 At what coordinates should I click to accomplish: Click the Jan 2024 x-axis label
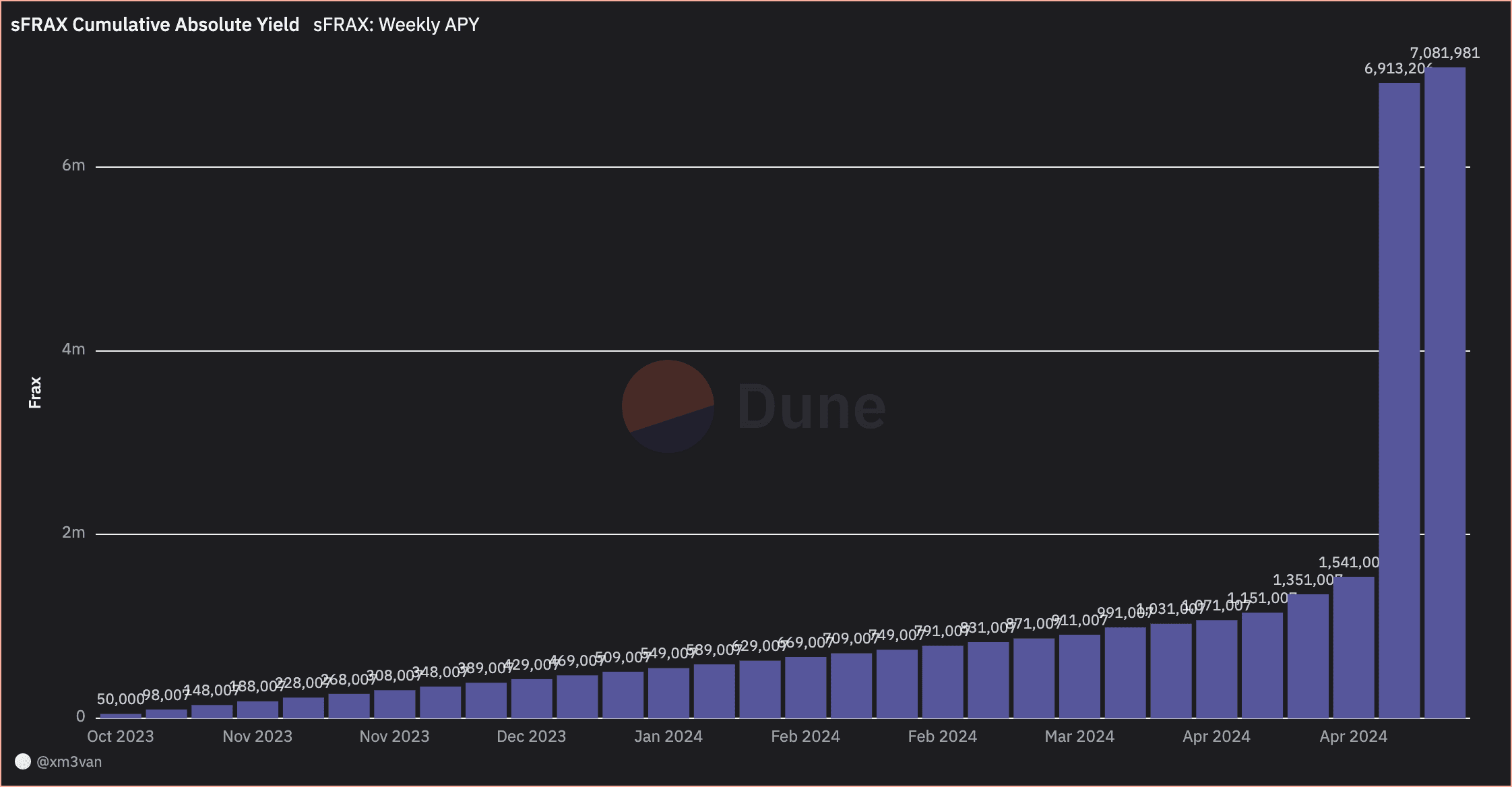tap(668, 736)
